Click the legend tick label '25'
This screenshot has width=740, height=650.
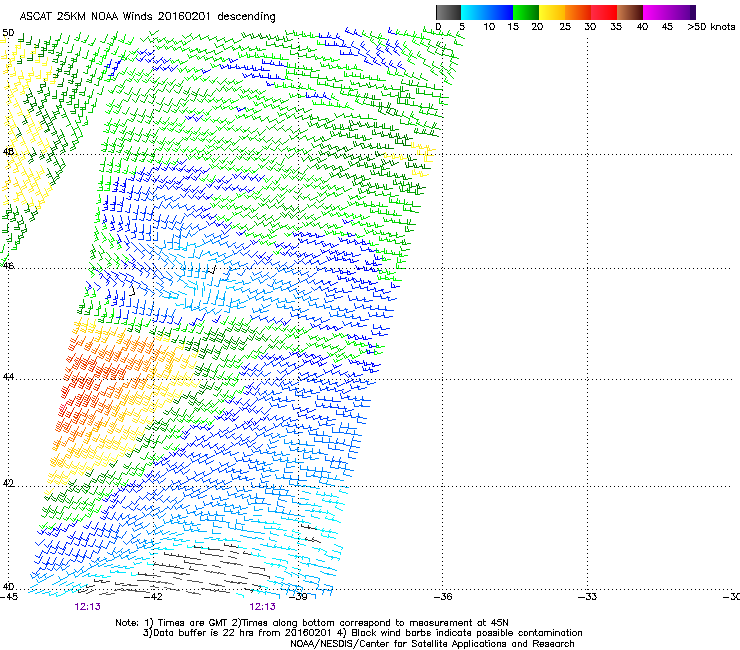(x=565, y=27)
